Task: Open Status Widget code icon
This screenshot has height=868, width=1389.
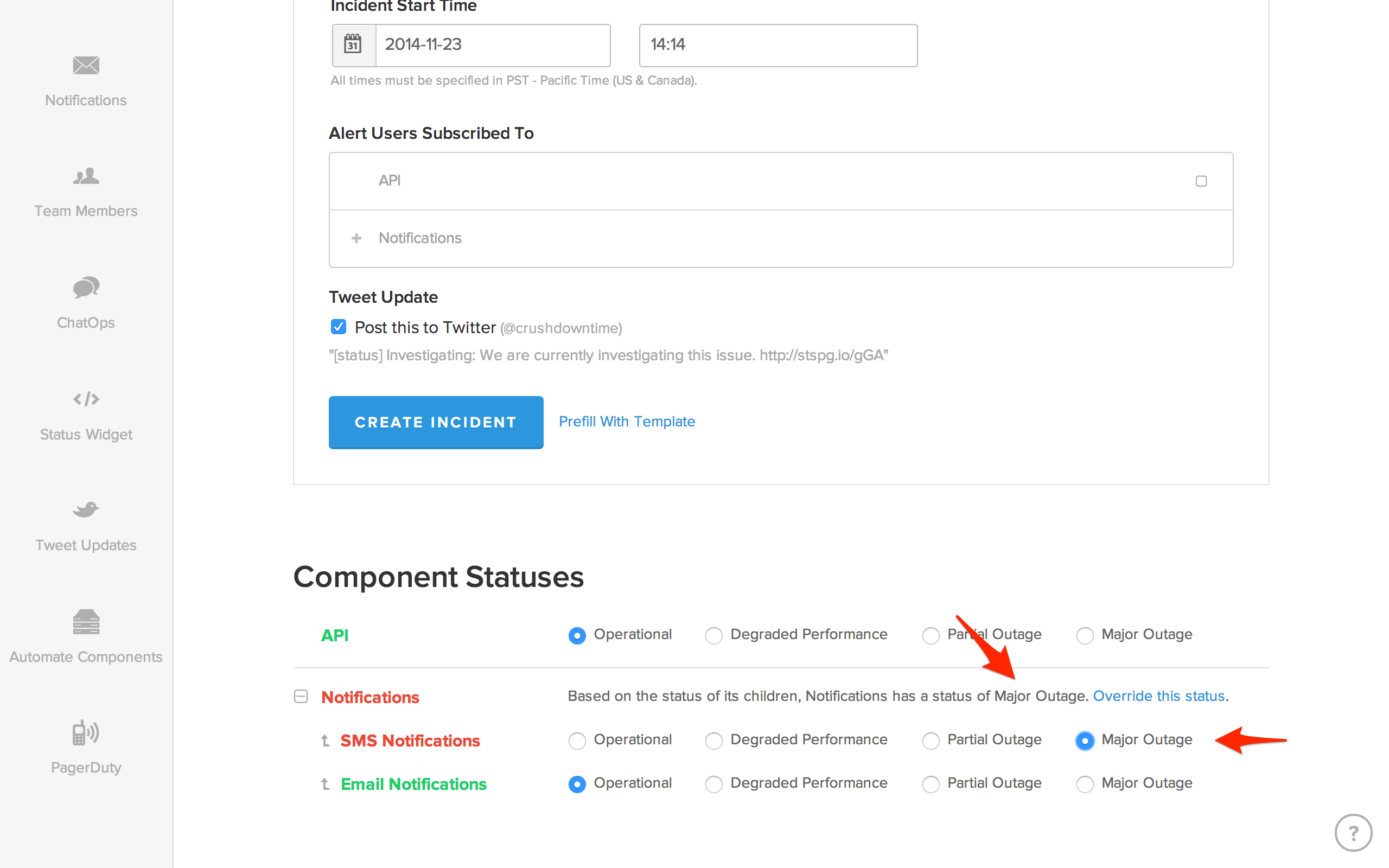Action: click(86, 399)
